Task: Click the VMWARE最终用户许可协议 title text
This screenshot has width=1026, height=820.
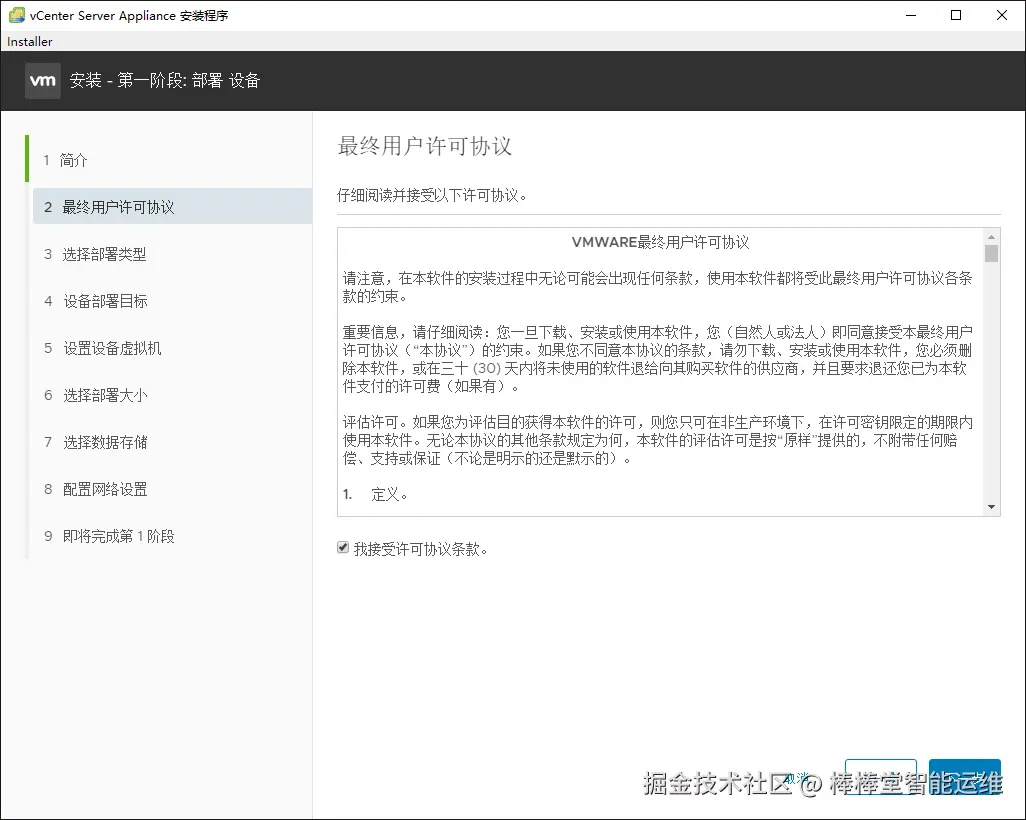Action: [660, 242]
